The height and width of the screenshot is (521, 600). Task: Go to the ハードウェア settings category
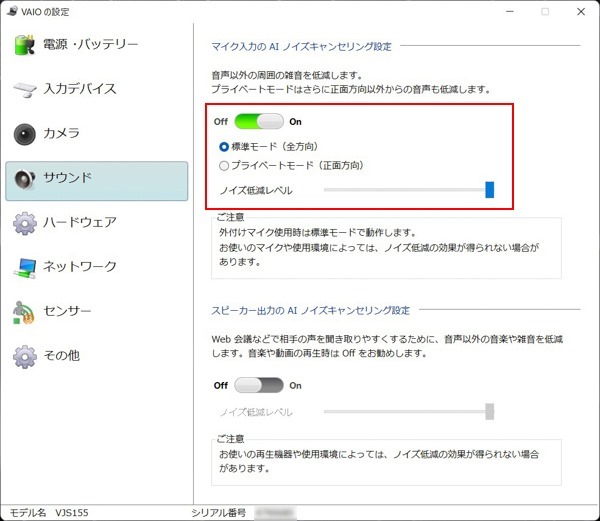click(x=96, y=223)
